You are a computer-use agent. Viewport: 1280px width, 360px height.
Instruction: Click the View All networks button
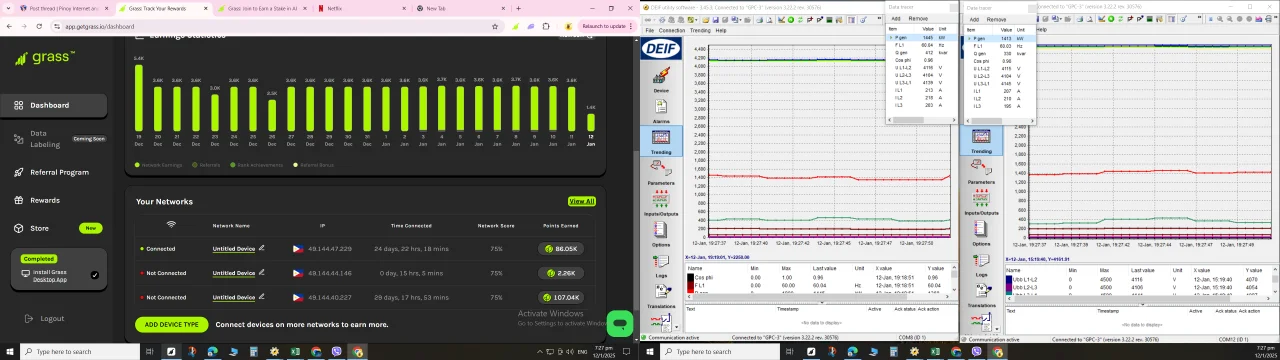[582, 201]
